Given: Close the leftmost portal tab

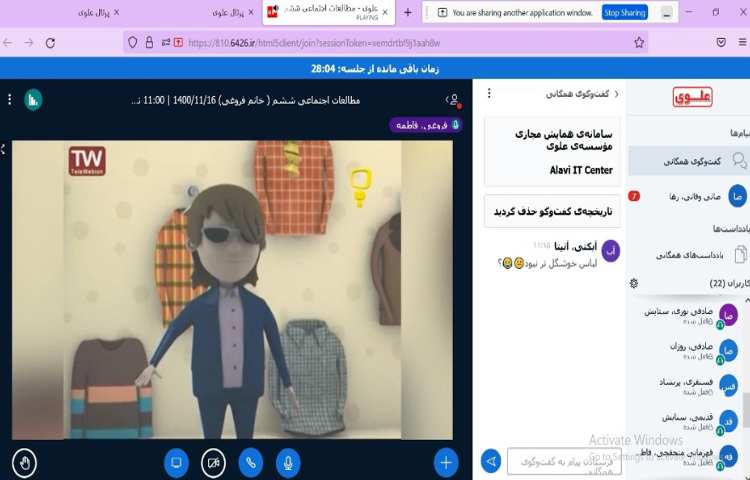Looking at the screenshot, I should pos(116,12).
